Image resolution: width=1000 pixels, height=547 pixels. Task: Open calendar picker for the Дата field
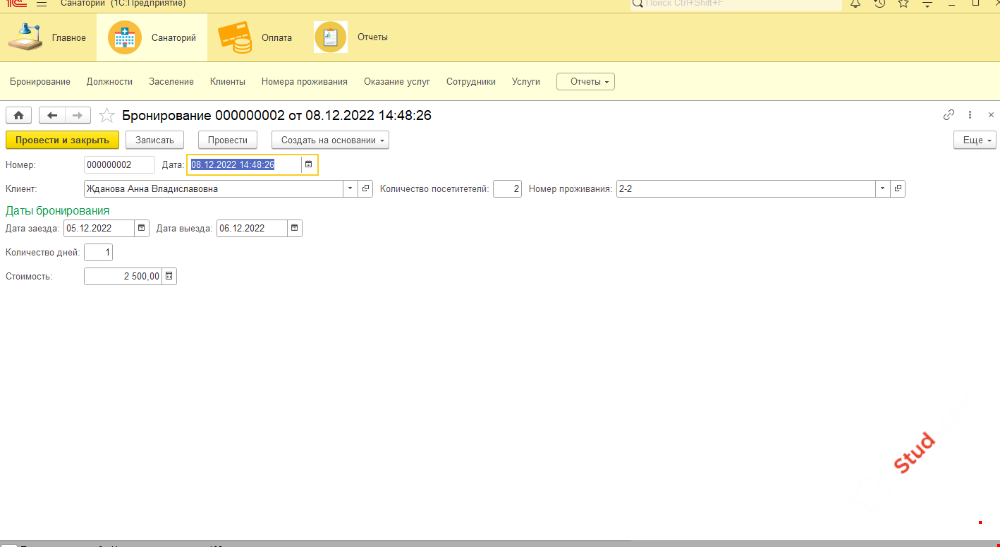308,164
